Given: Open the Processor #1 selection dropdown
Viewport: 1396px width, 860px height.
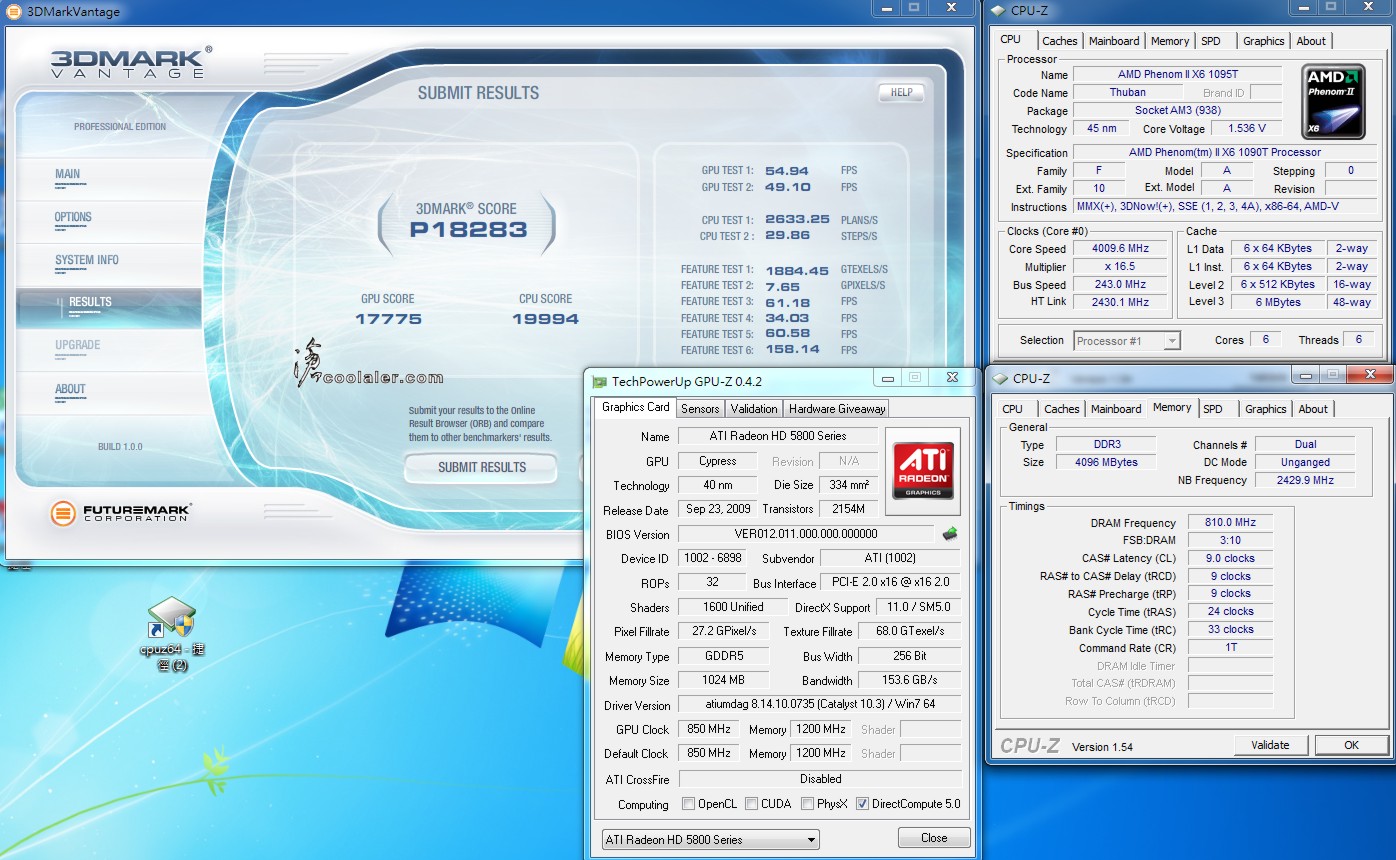Looking at the screenshot, I should [1127, 341].
